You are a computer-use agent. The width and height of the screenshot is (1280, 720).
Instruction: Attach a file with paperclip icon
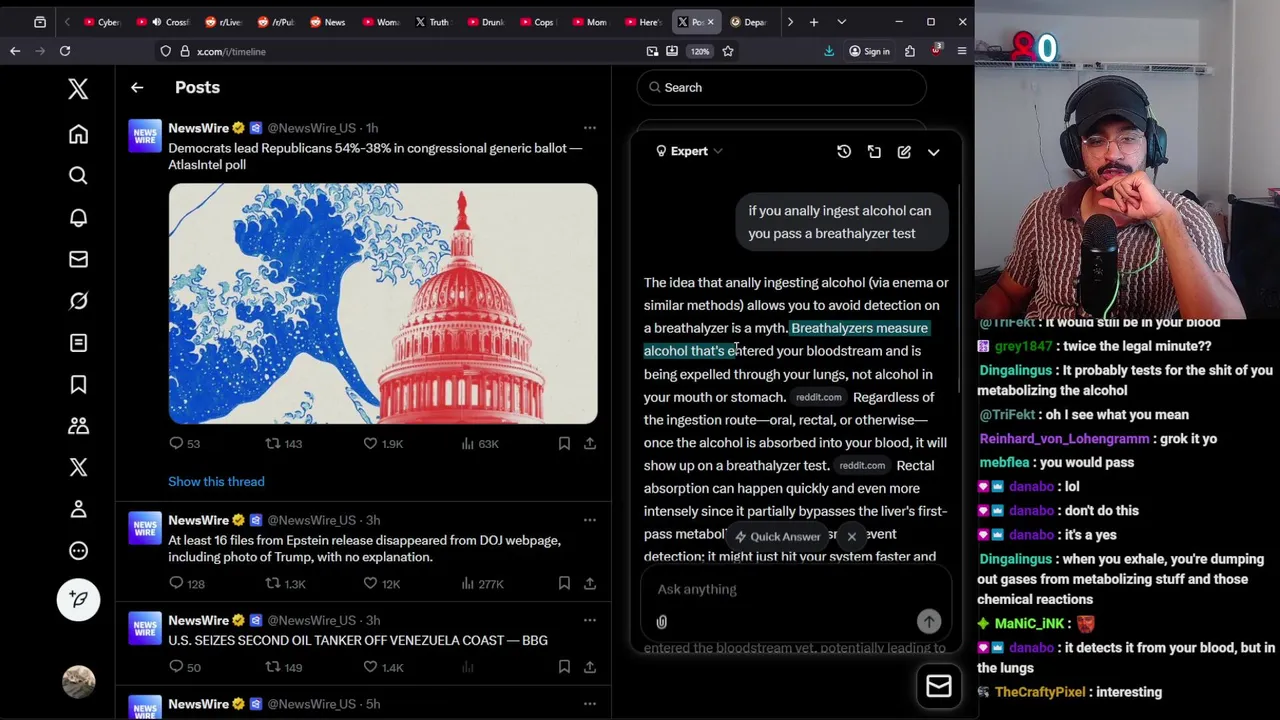click(x=661, y=622)
